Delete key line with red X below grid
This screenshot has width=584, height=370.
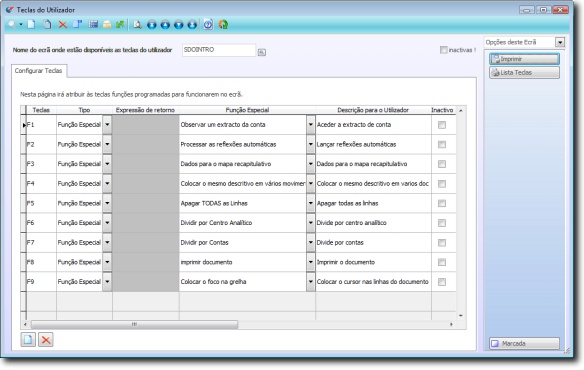pos(46,339)
